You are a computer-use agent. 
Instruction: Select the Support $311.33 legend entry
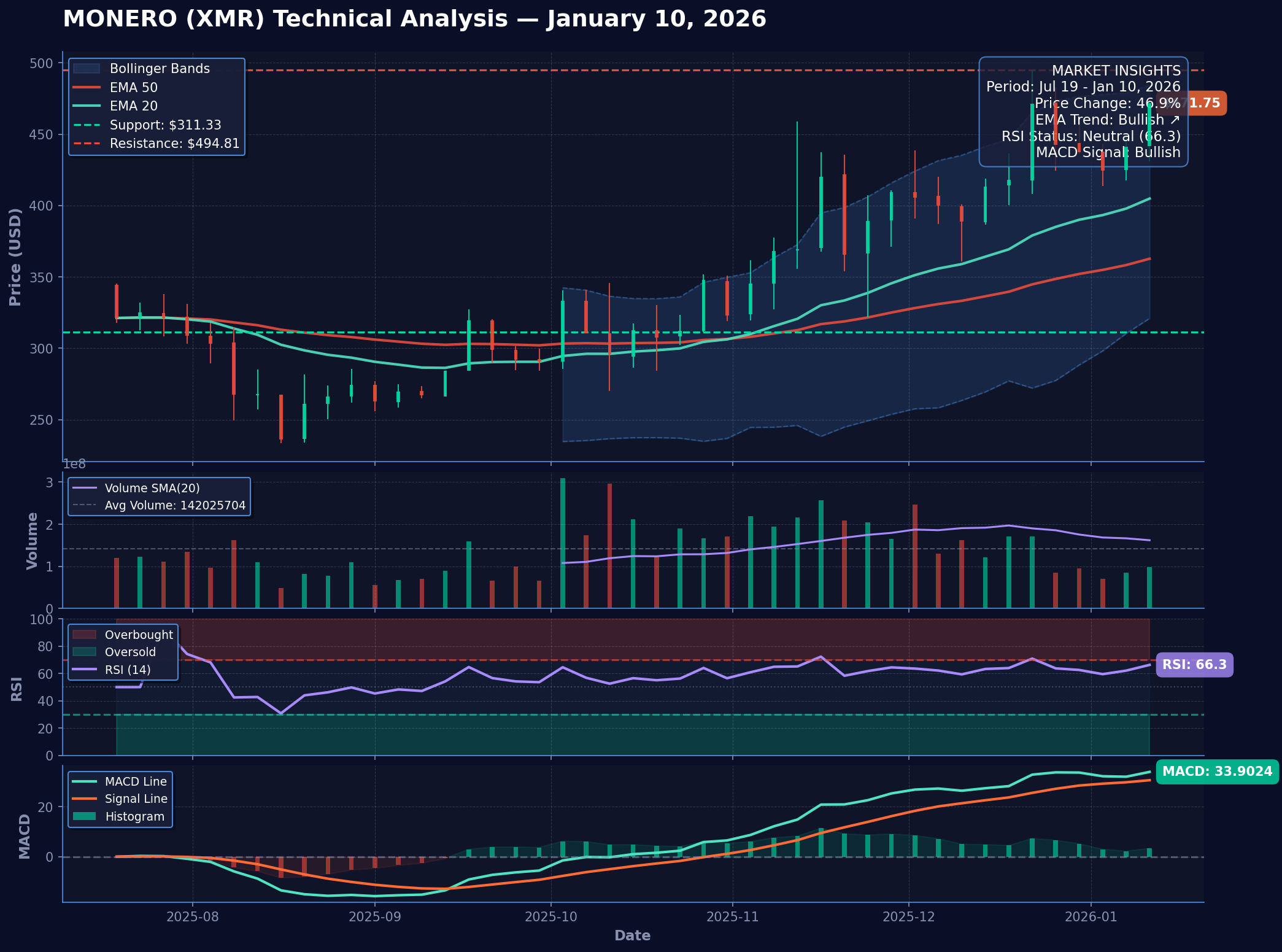click(x=164, y=125)
